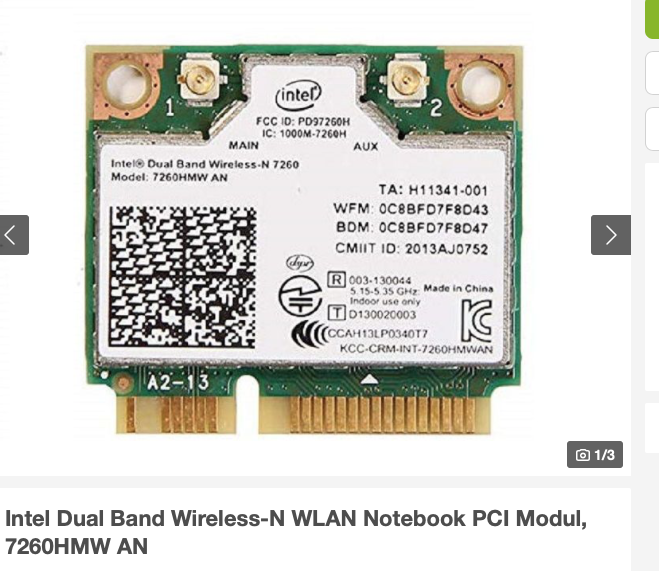Click antenna connector labeled 2 in photo
The height and width of the screenshot is (571, 659).
(406, 81)
